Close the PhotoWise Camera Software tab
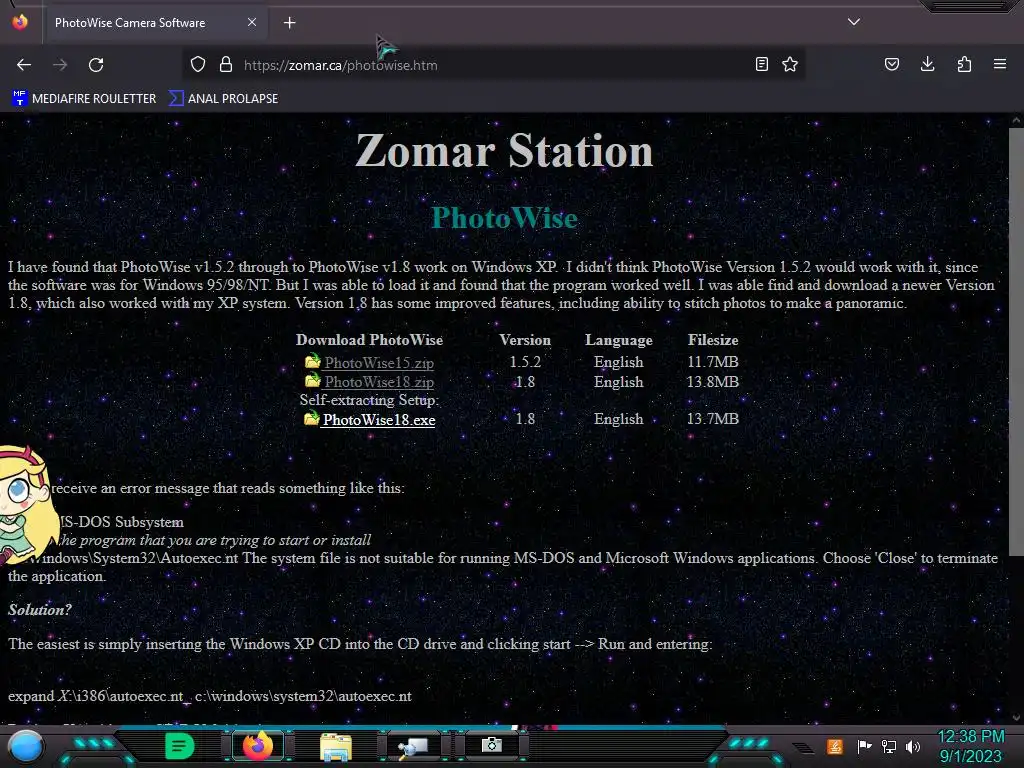Screen dimensions: 1024x768 click(252, 22)
